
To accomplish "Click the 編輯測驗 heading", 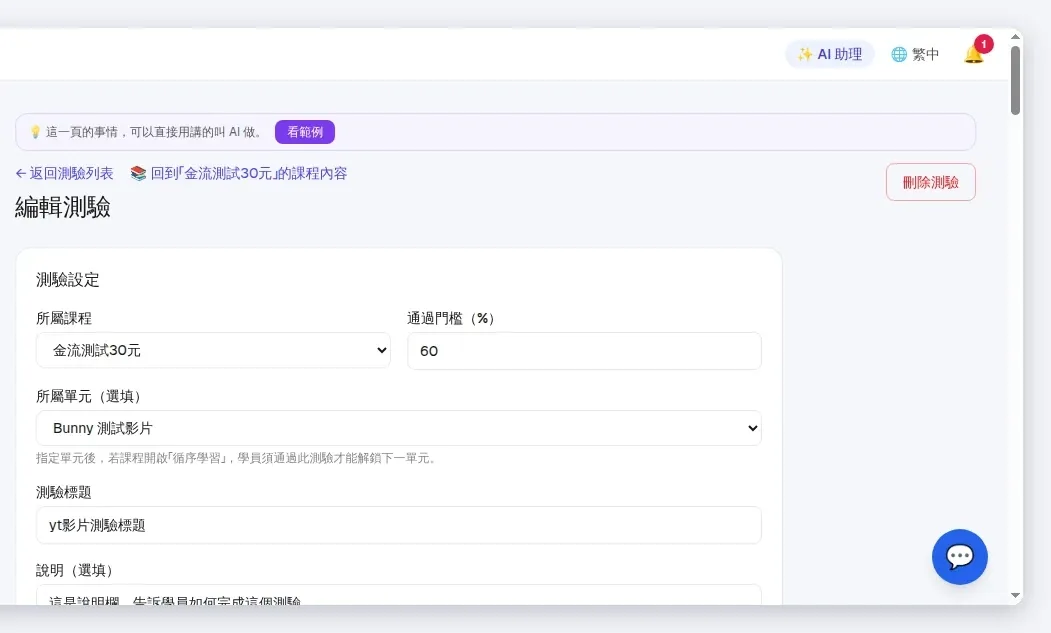I will pyautogui.click(x=63, y=207).
